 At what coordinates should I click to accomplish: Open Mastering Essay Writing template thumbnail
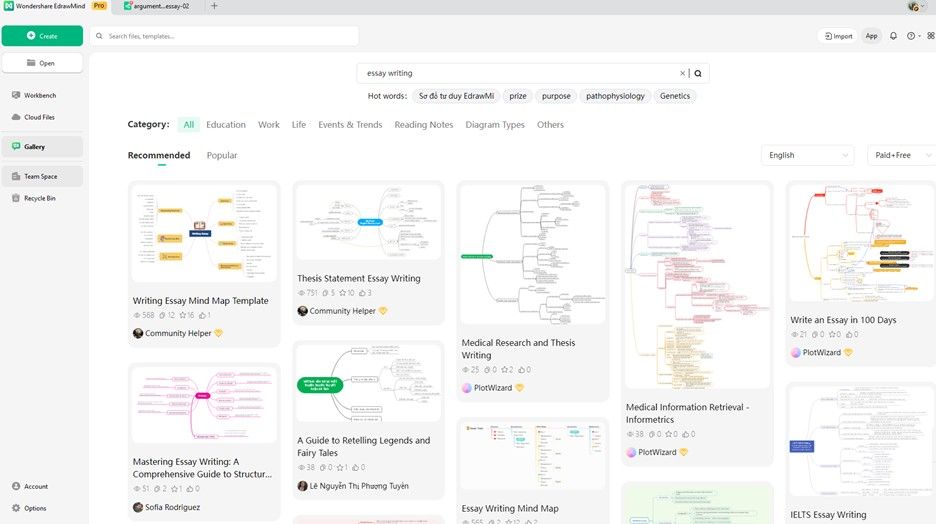pyautogui.click(x=204, y=405)
